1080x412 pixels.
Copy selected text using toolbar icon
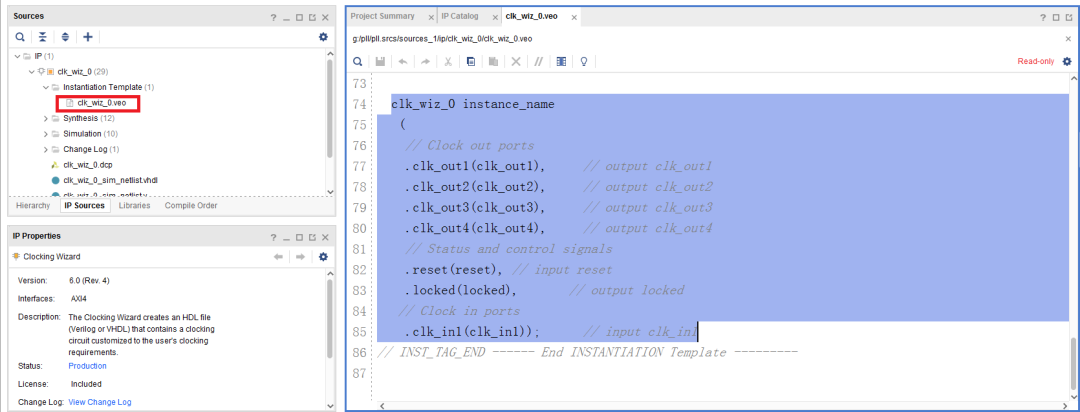coord(471,61)
